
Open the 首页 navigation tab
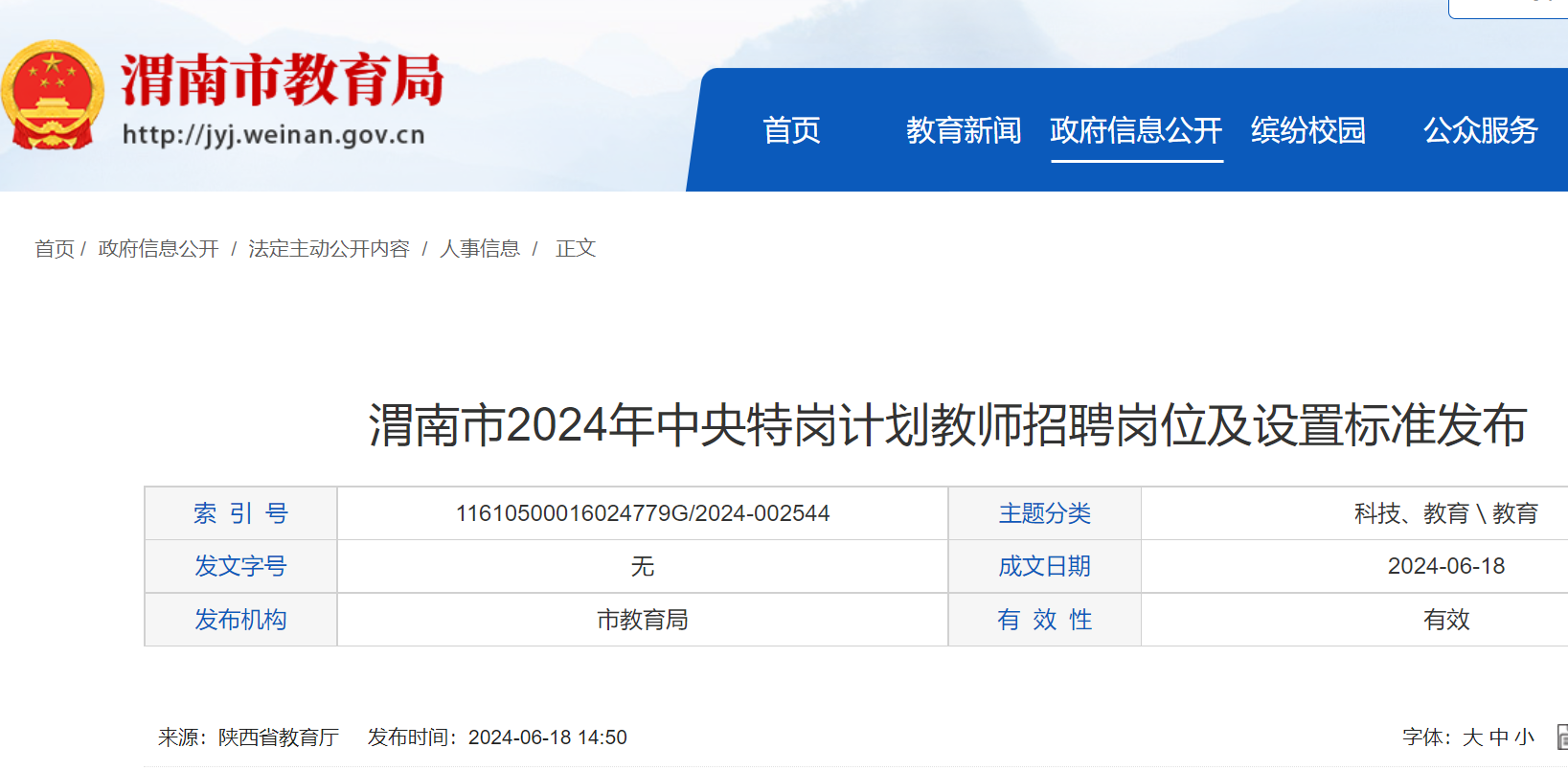coord(791,130)
